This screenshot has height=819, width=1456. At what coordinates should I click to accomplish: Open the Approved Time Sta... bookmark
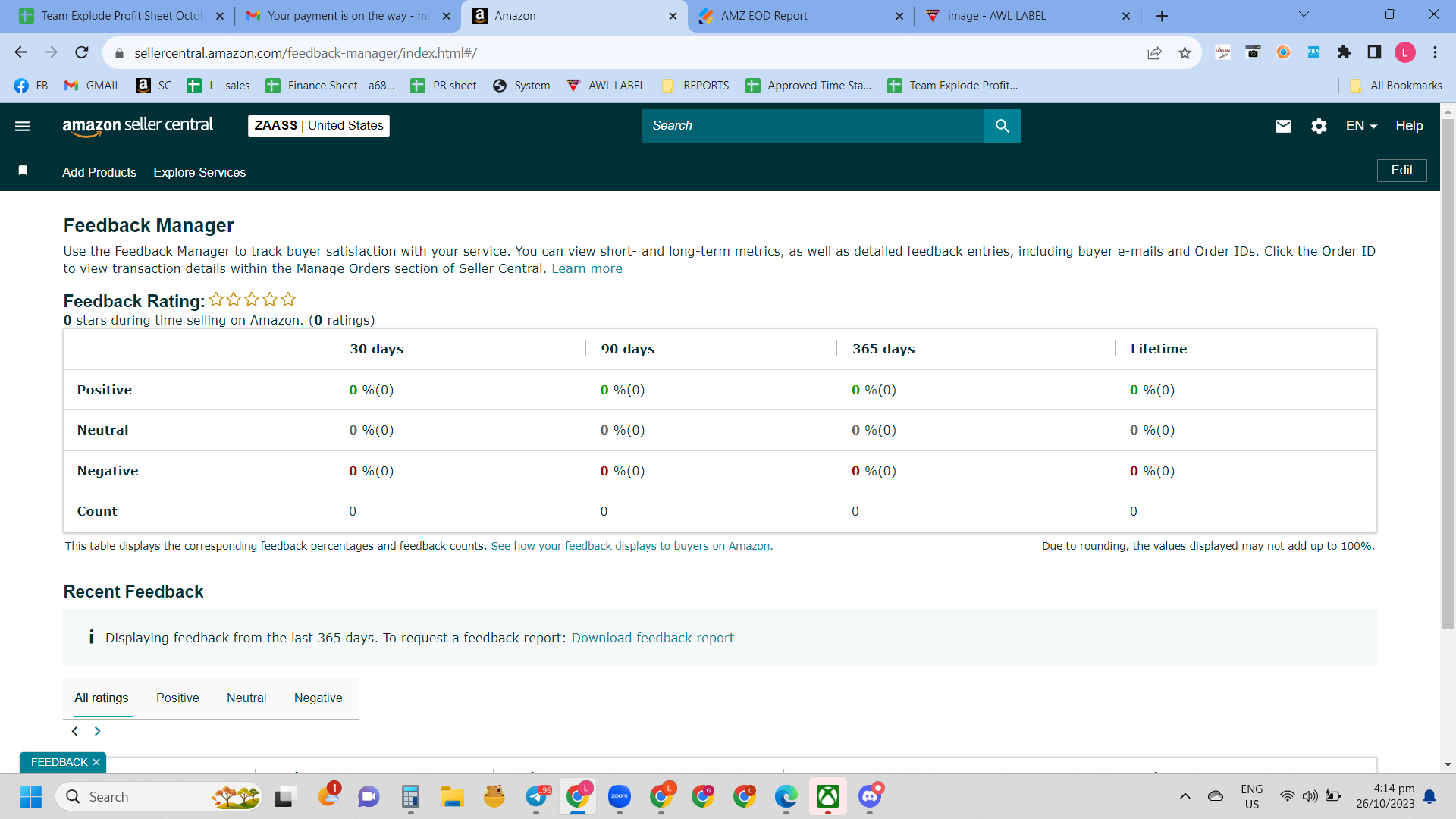click(808, 86)
